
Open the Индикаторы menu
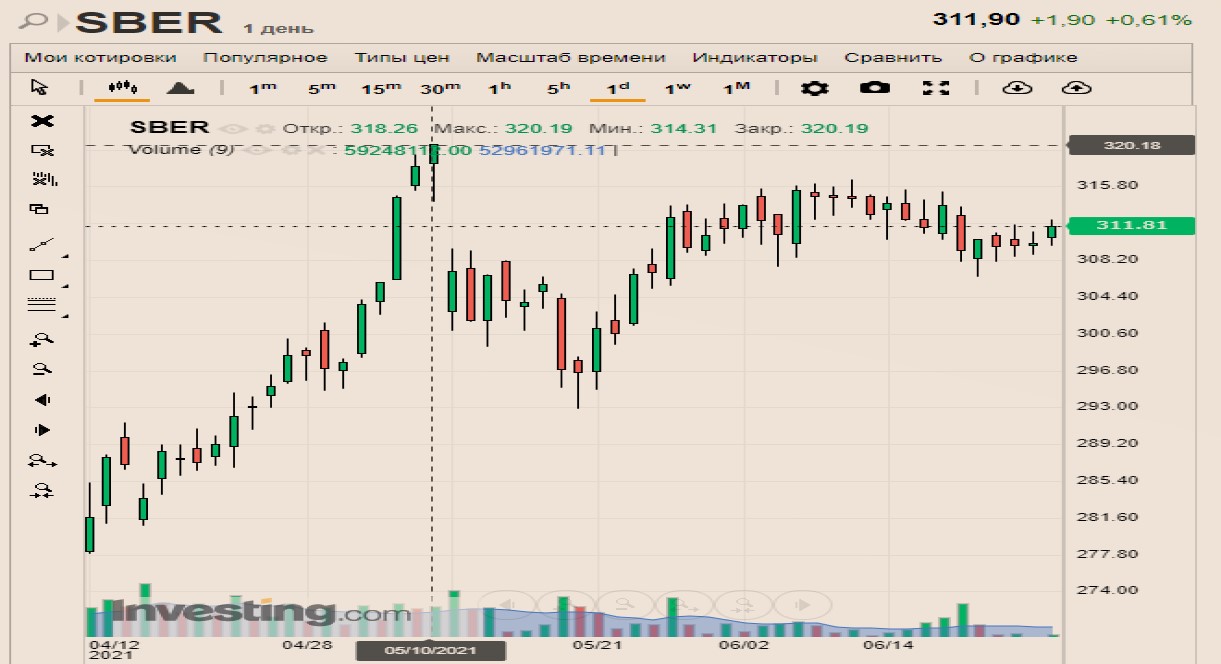pyautogui.click(x=755, y=57)
